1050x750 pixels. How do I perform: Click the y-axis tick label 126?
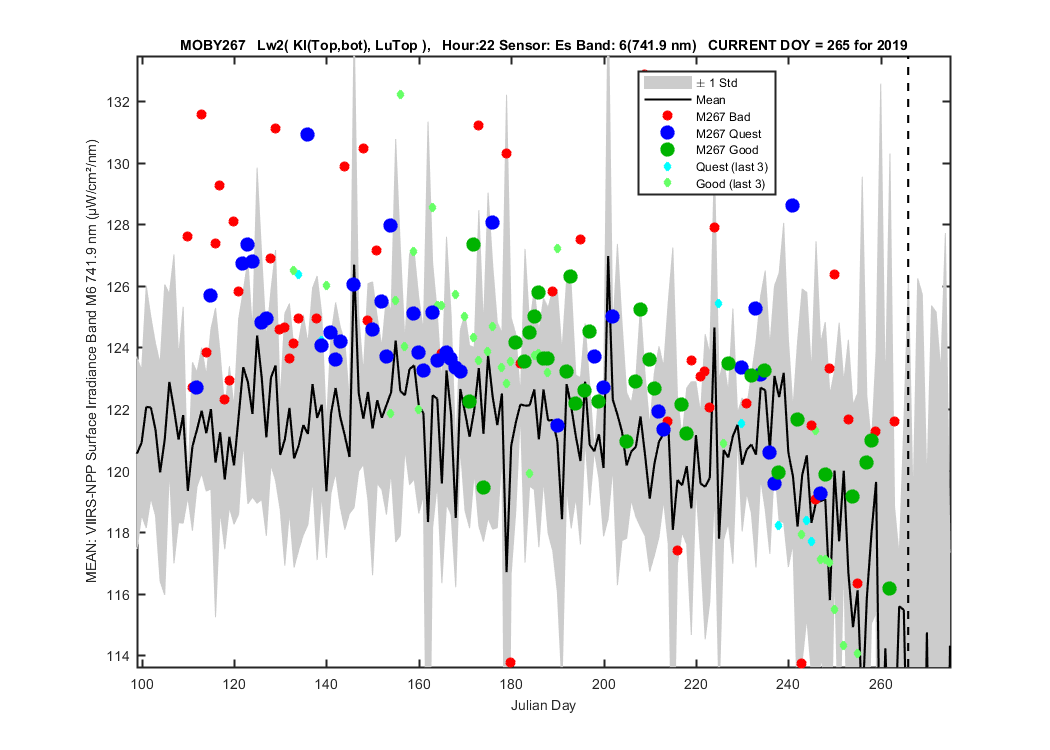(117, 287)
